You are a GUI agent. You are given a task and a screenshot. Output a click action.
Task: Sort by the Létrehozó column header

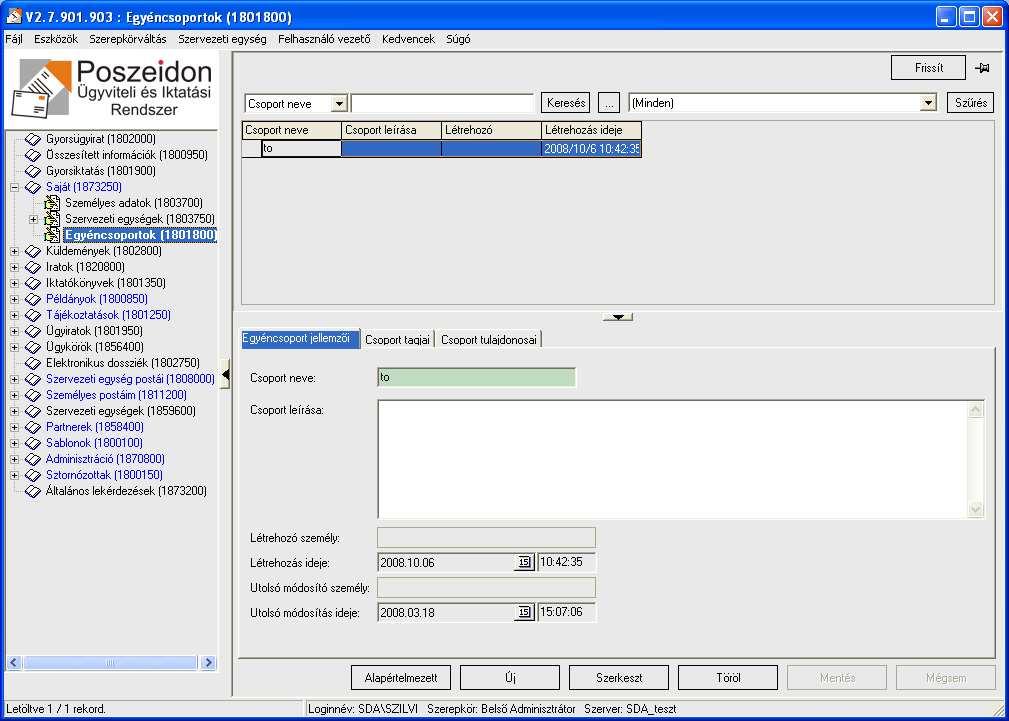pos(492,130)
